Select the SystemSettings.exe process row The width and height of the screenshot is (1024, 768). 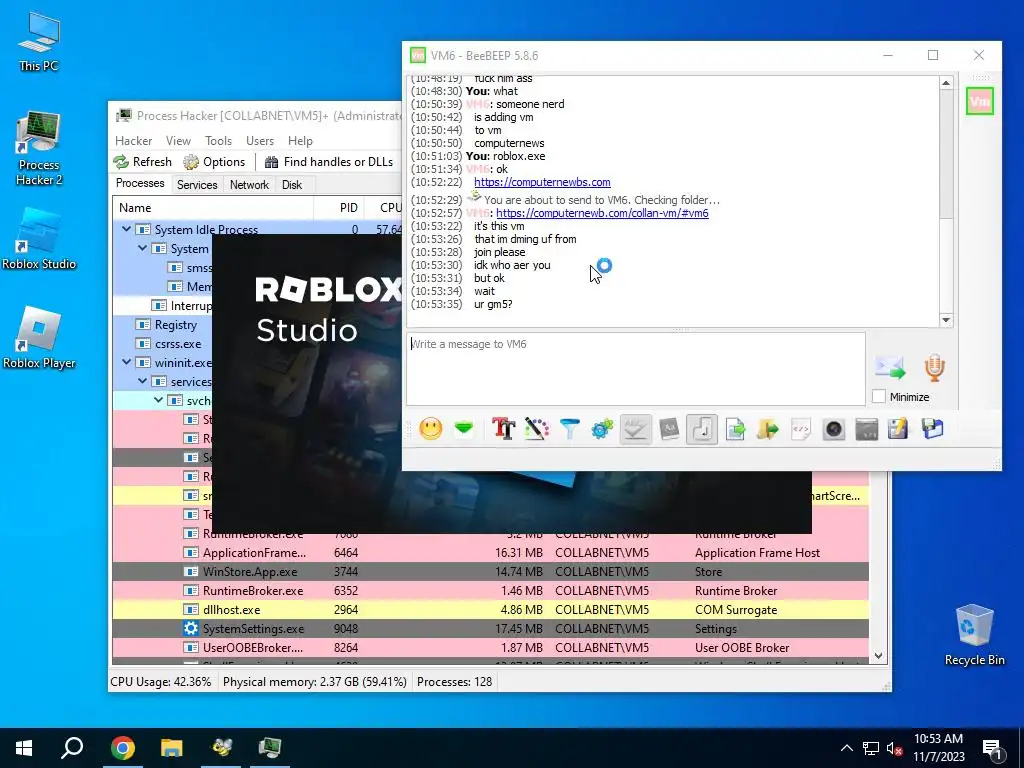(490, 628)
